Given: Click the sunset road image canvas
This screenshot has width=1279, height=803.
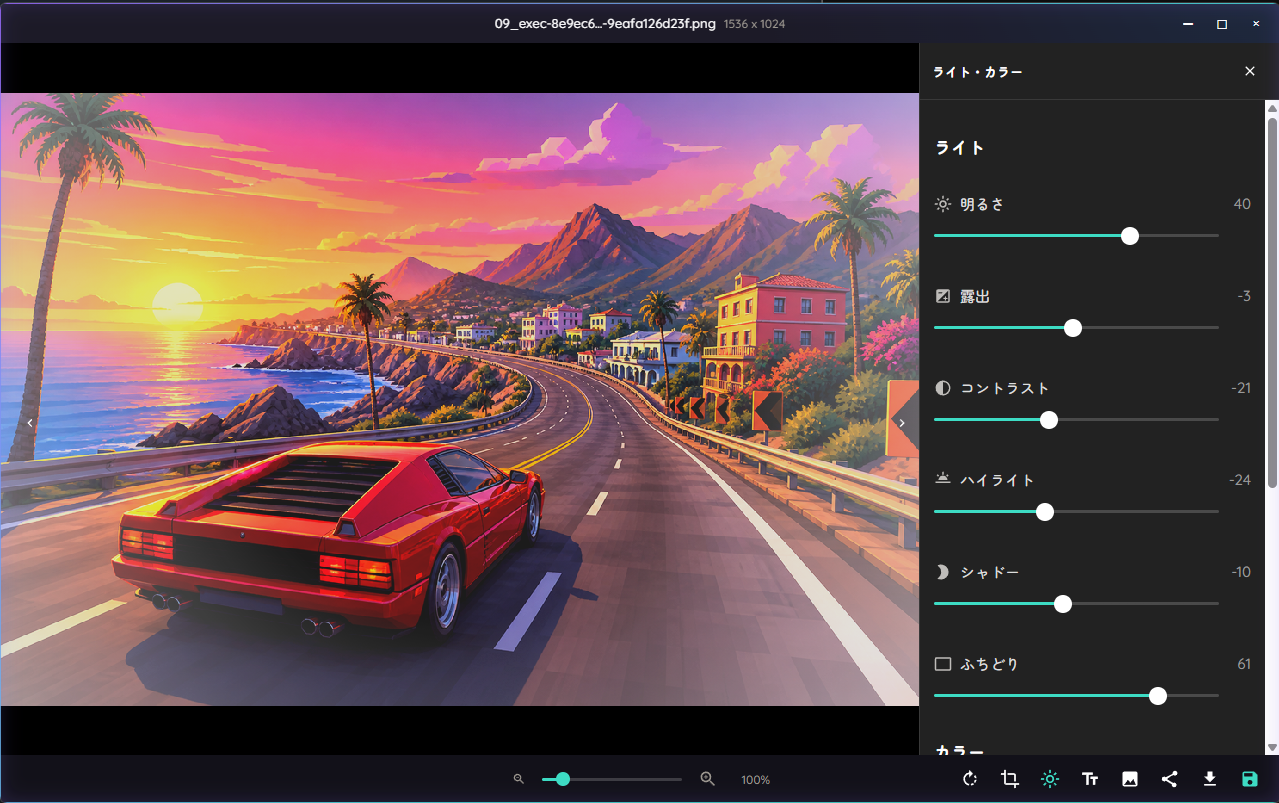Looking at the screenshot, I should 459,399.
